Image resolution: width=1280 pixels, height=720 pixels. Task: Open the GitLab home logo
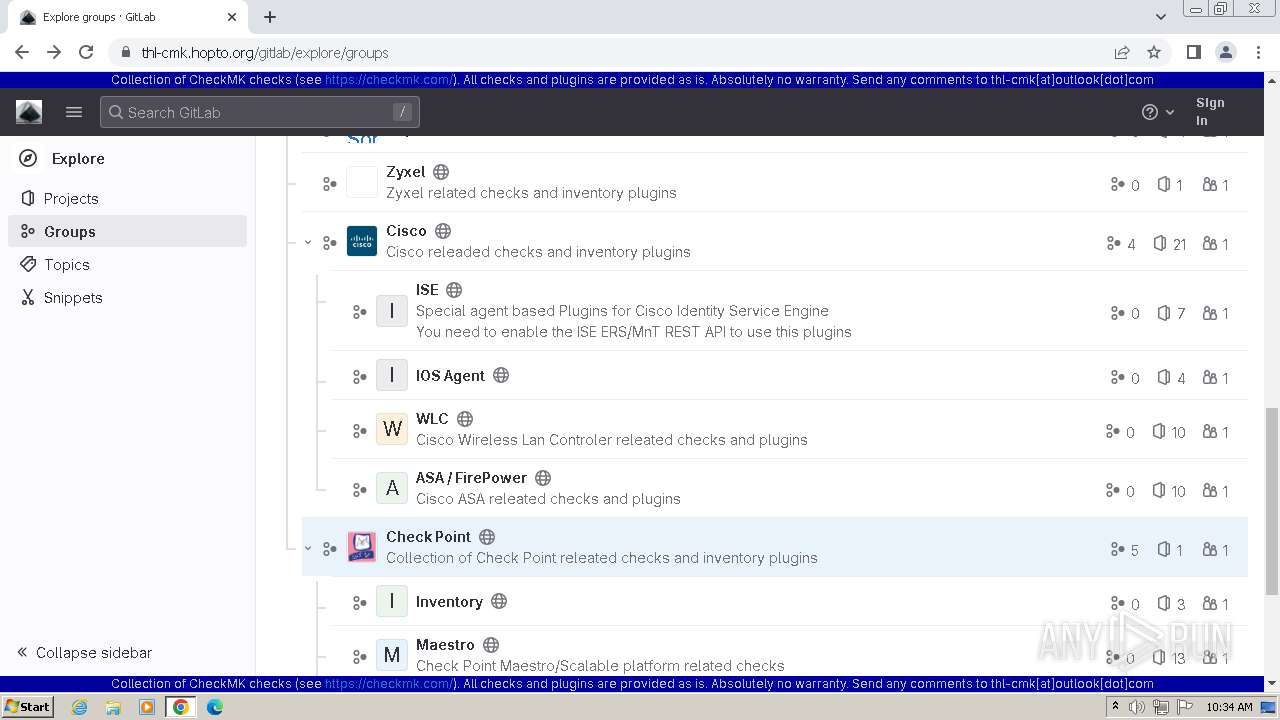pos(29,112)
